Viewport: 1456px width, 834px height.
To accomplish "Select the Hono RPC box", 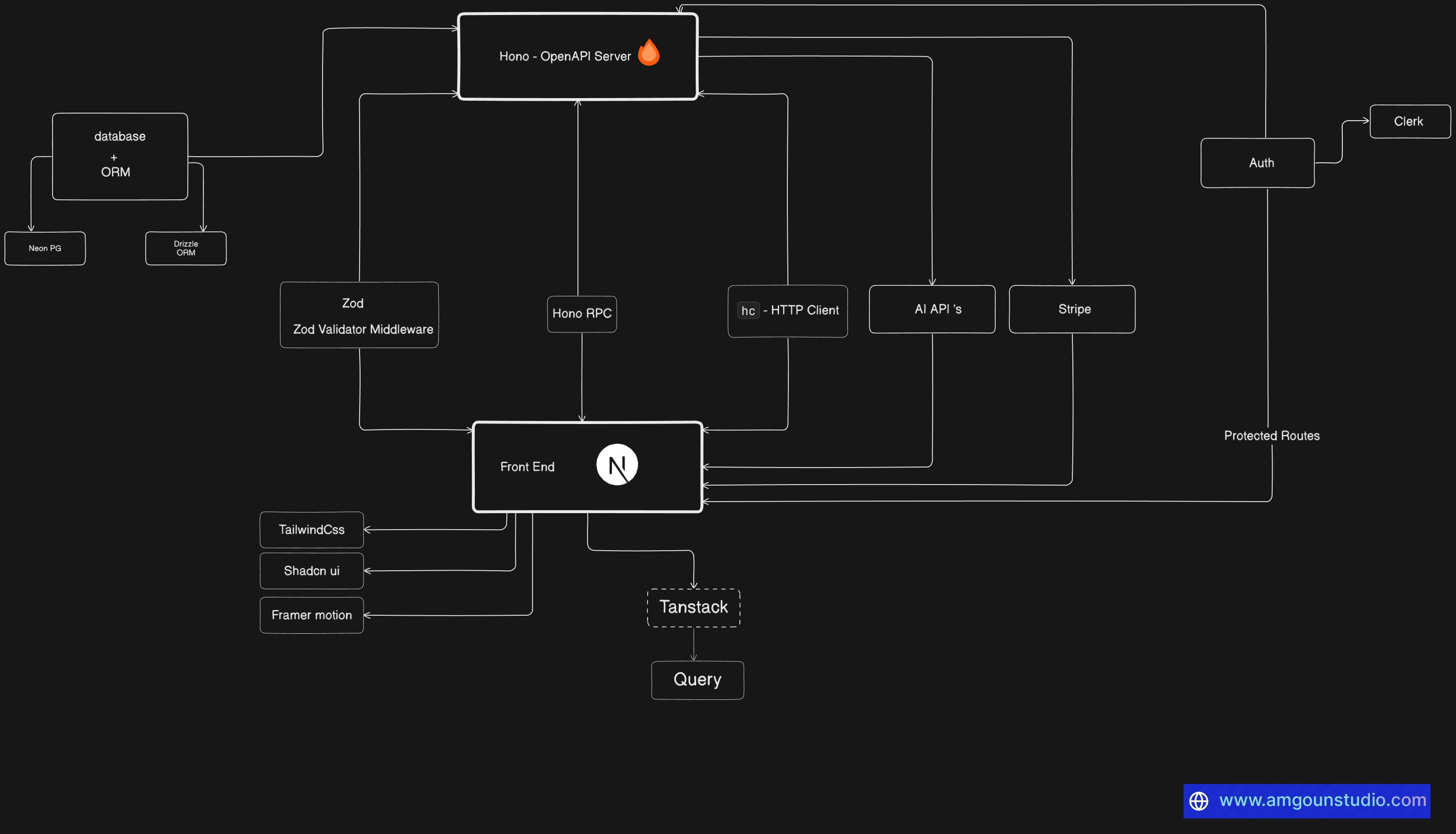I will coord(581,314).
